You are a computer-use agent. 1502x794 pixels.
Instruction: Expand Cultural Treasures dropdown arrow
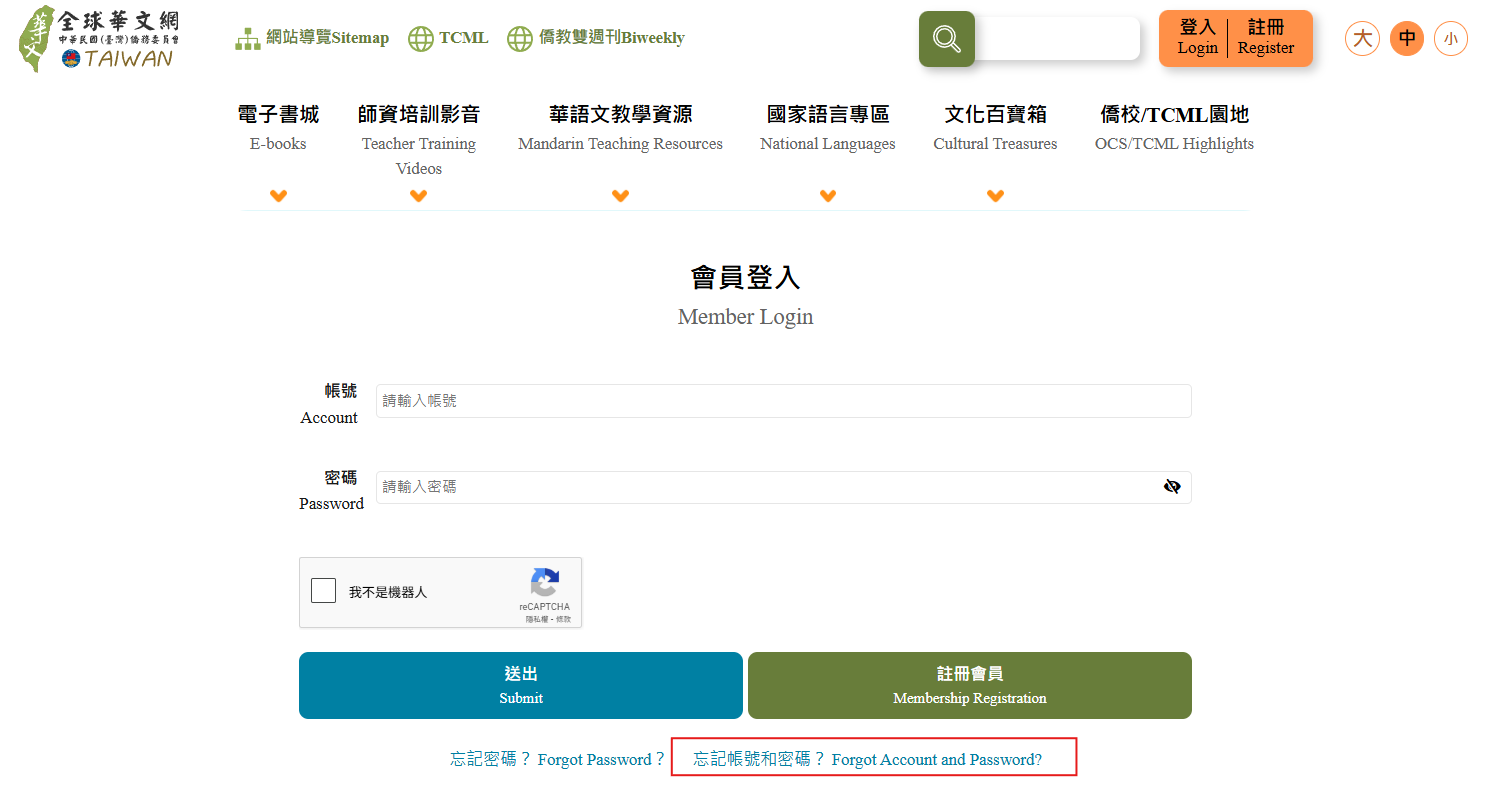pos(995,196)
